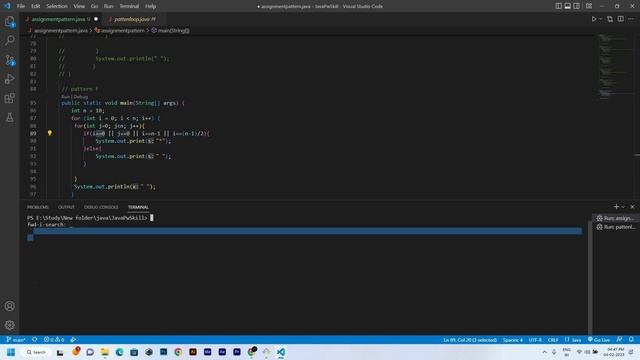This screenshot has width=640, height=360.
Task: Click assignmentpattern.java breadcrumb file segment
Action: coord(60,31)
